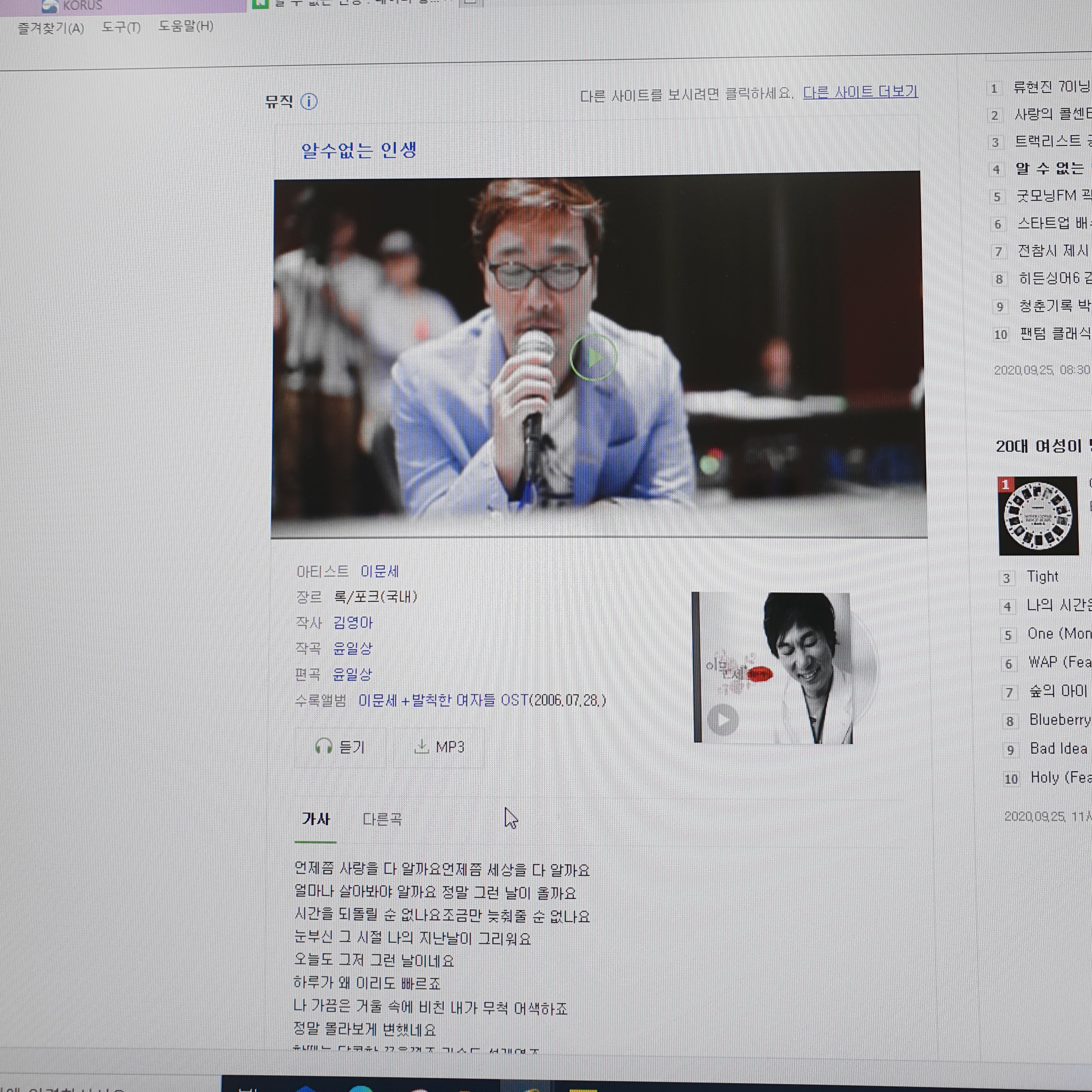
Task: Open album link 이문세+발칙한 여자들 OST
Action: pos(444,700)
